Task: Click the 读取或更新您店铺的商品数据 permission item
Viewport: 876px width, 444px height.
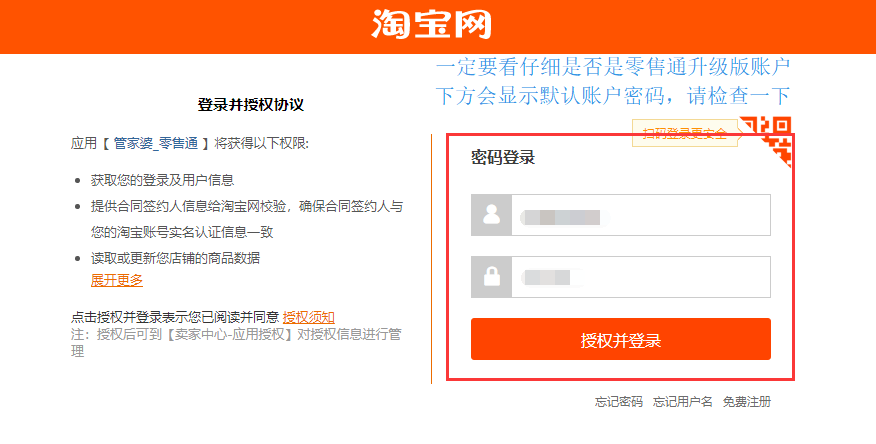Action: [175, 258]
